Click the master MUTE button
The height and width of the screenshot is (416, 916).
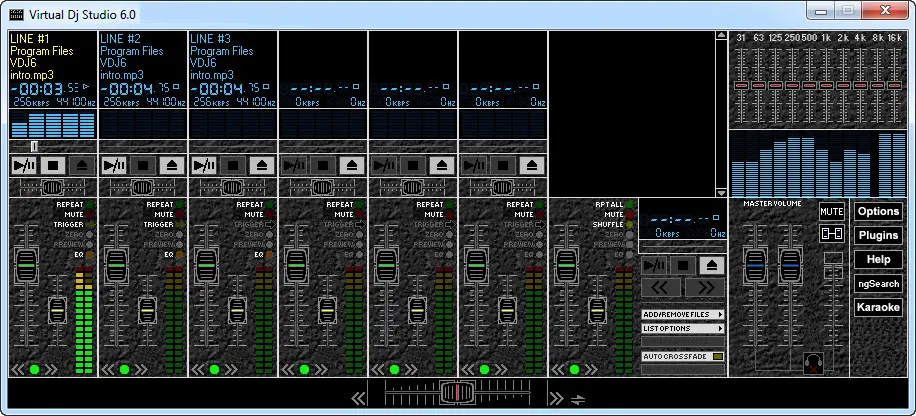[x=832, y=211]
